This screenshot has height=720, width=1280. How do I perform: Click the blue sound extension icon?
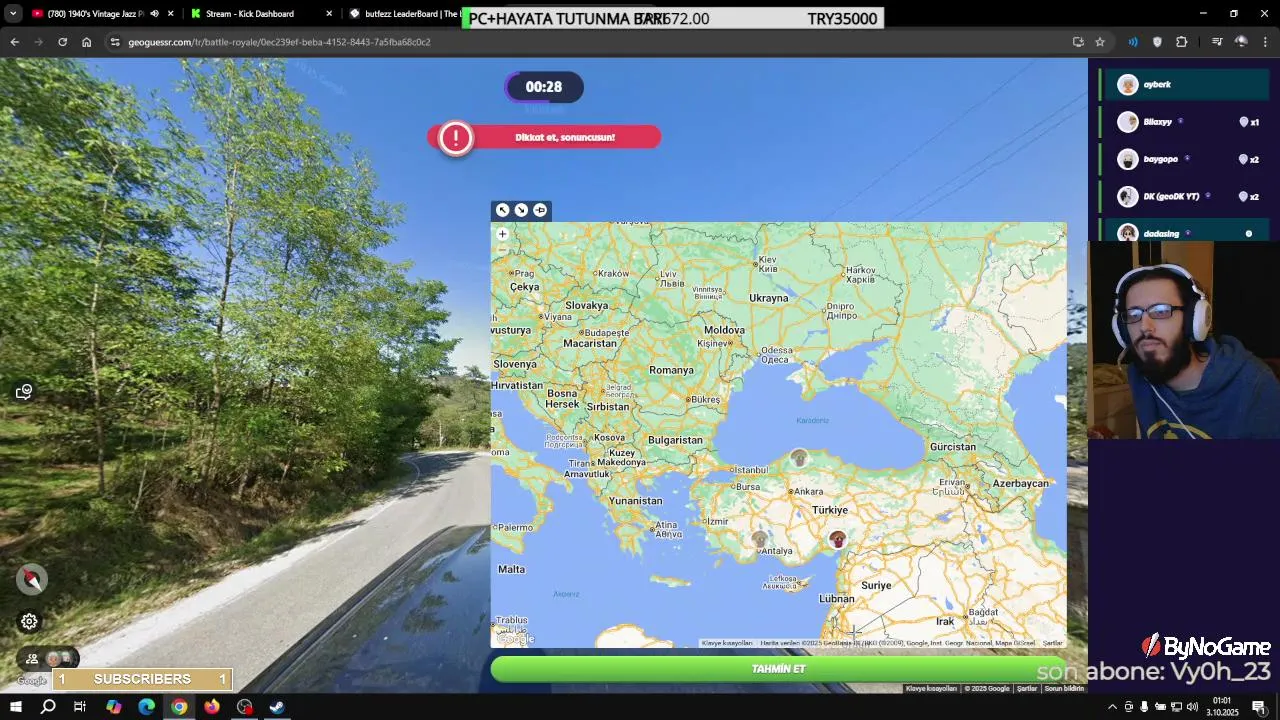coord(1133,42)
